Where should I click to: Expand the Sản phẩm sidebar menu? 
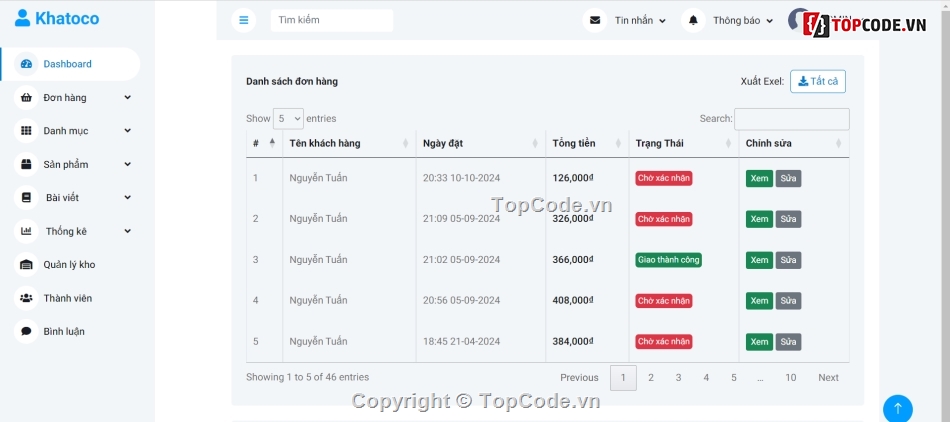(x=75, y=164)
